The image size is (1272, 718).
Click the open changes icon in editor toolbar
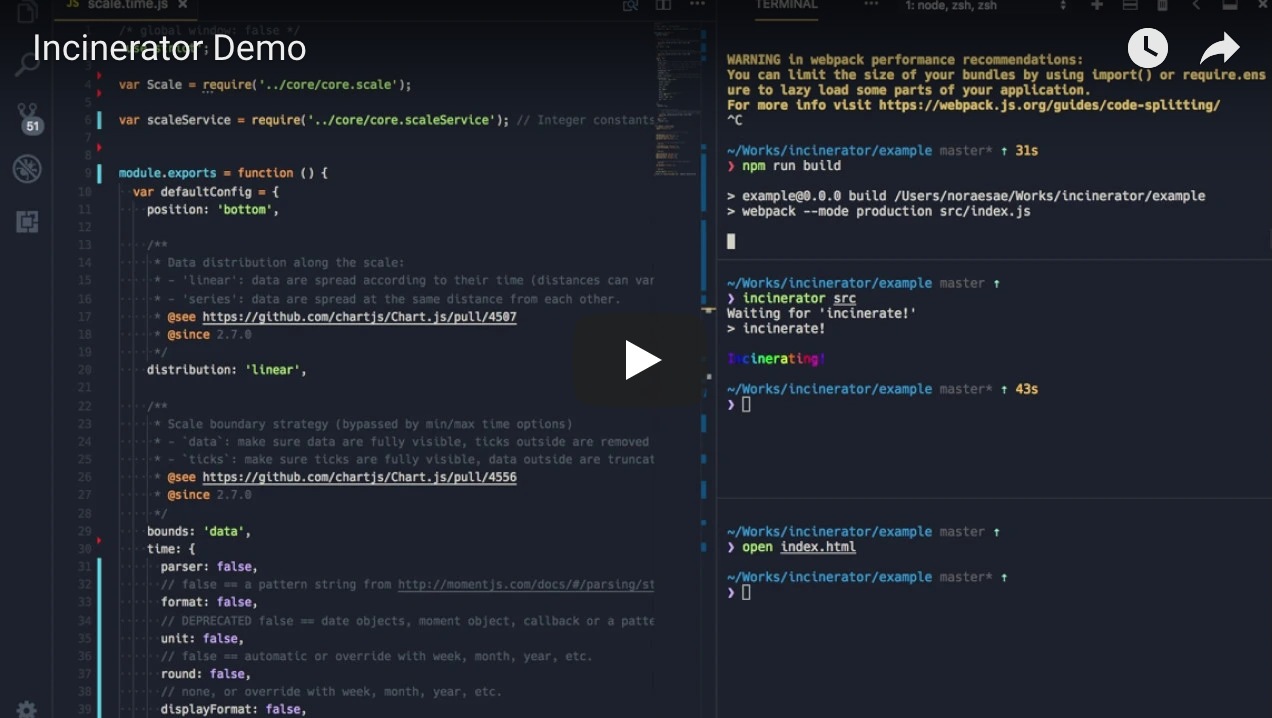[631, 5]
